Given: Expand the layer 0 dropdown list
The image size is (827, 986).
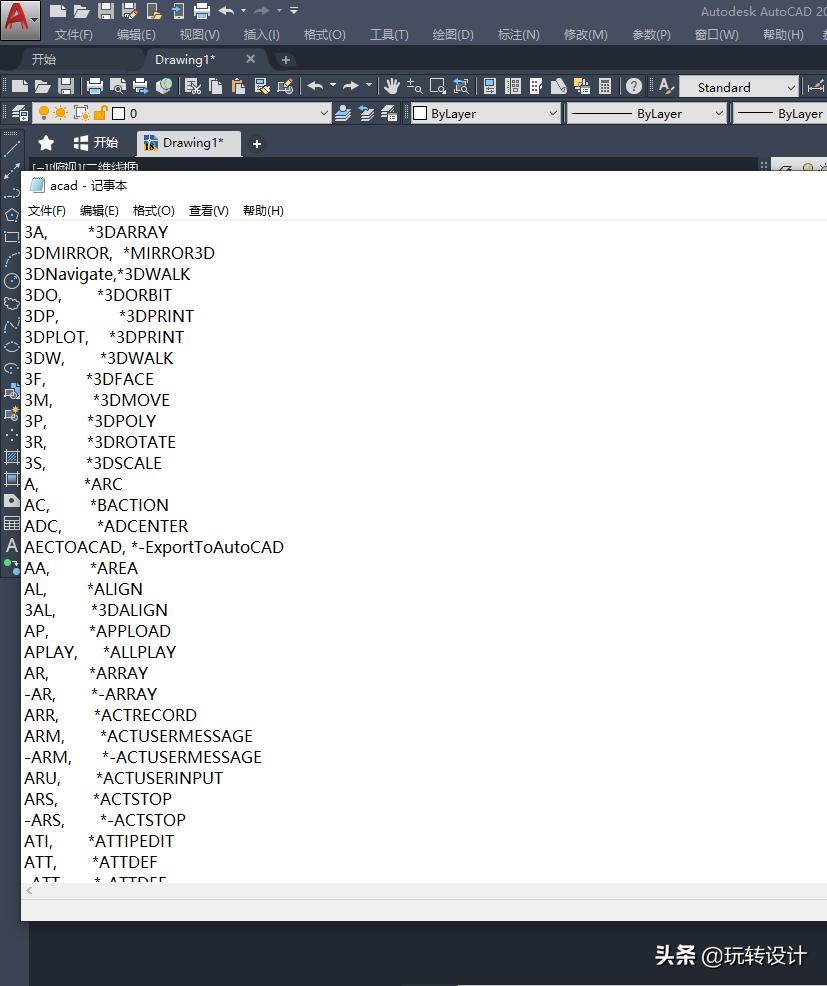Looking at the screenshot, I should click(x=324, y=113).
